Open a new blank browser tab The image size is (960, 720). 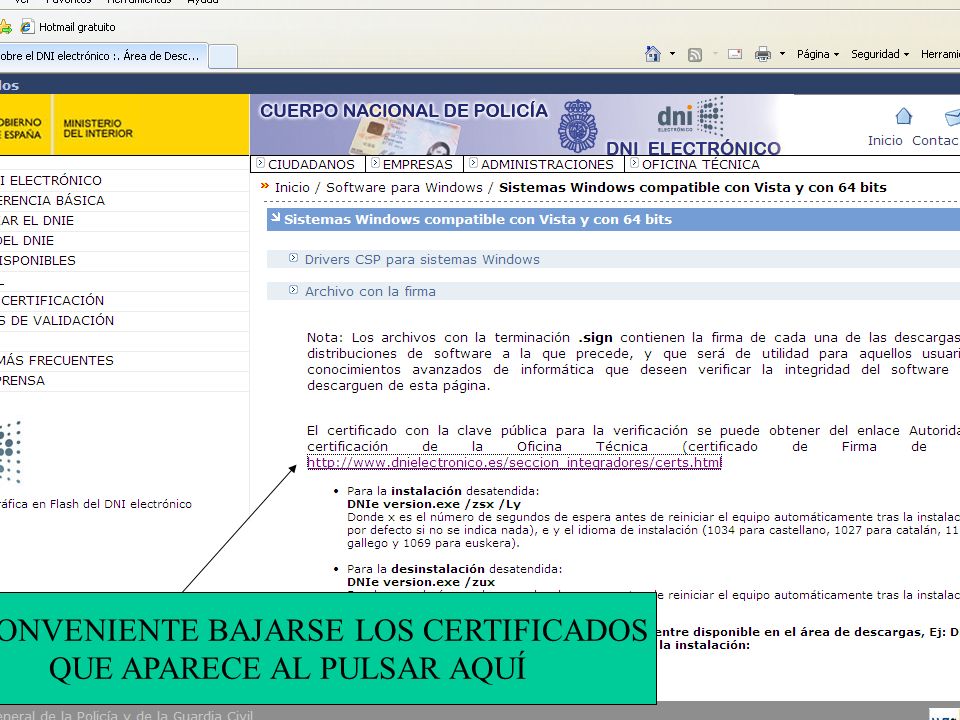click(223, 56)
